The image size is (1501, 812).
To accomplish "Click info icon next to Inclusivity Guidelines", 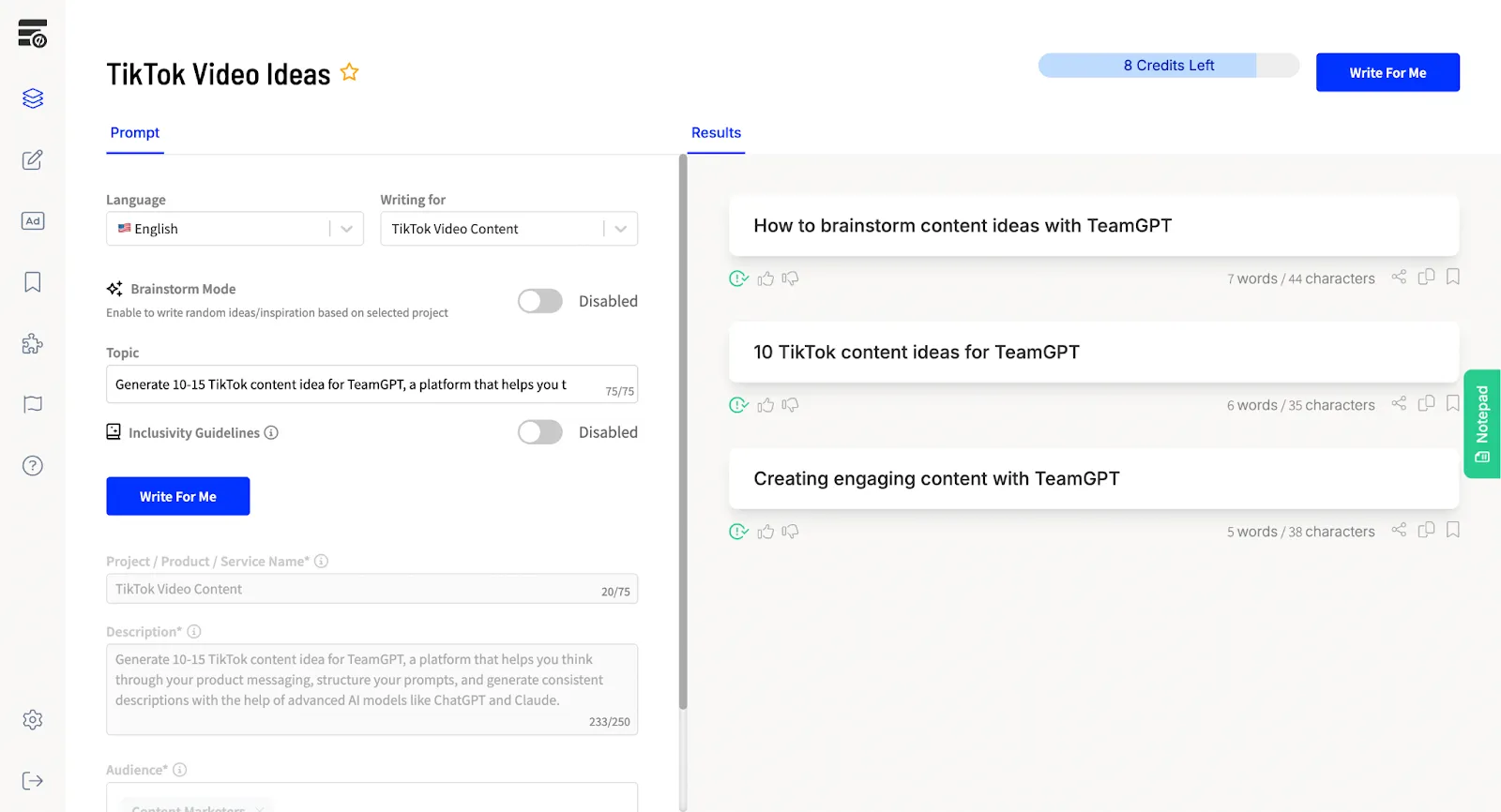I will pos(271,432).
